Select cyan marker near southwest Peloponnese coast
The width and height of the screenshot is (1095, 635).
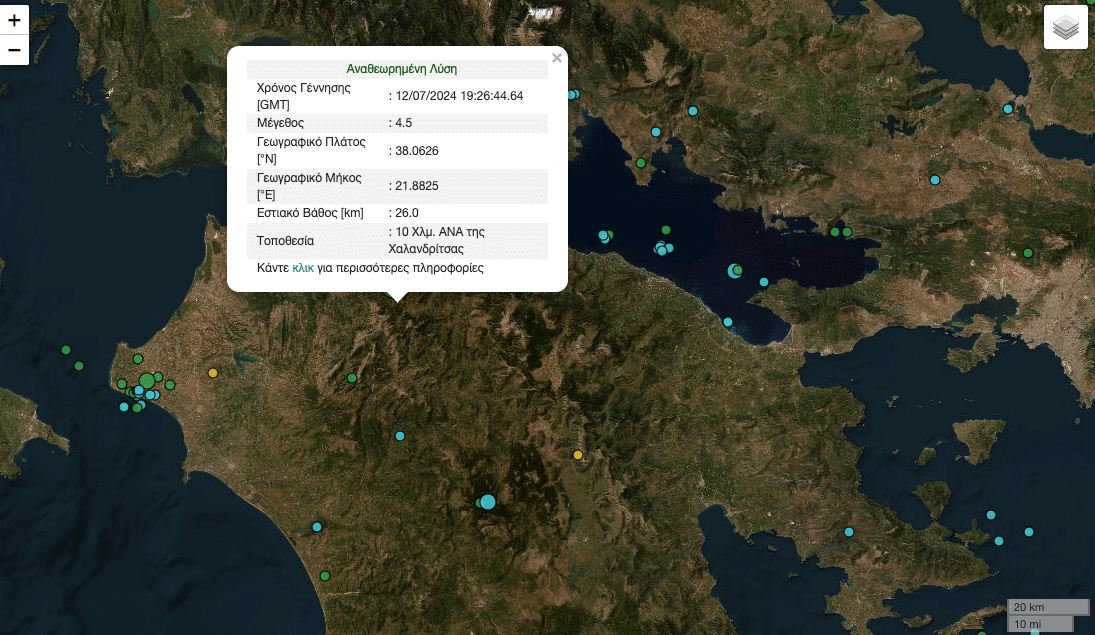point(317,527)
